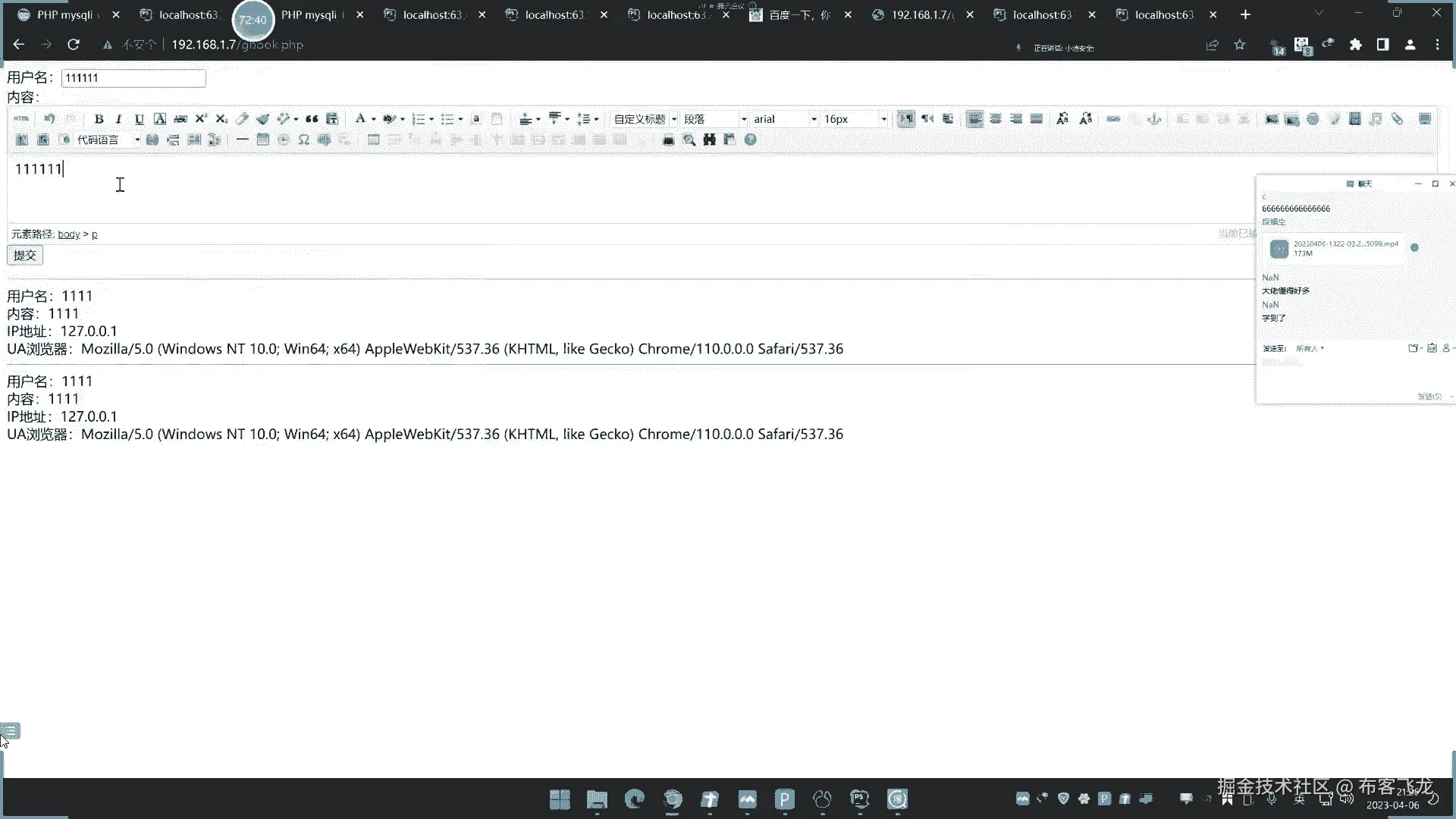1456x819 pixels.
Task: Click the body link in element path
Action: pos(68,234)
